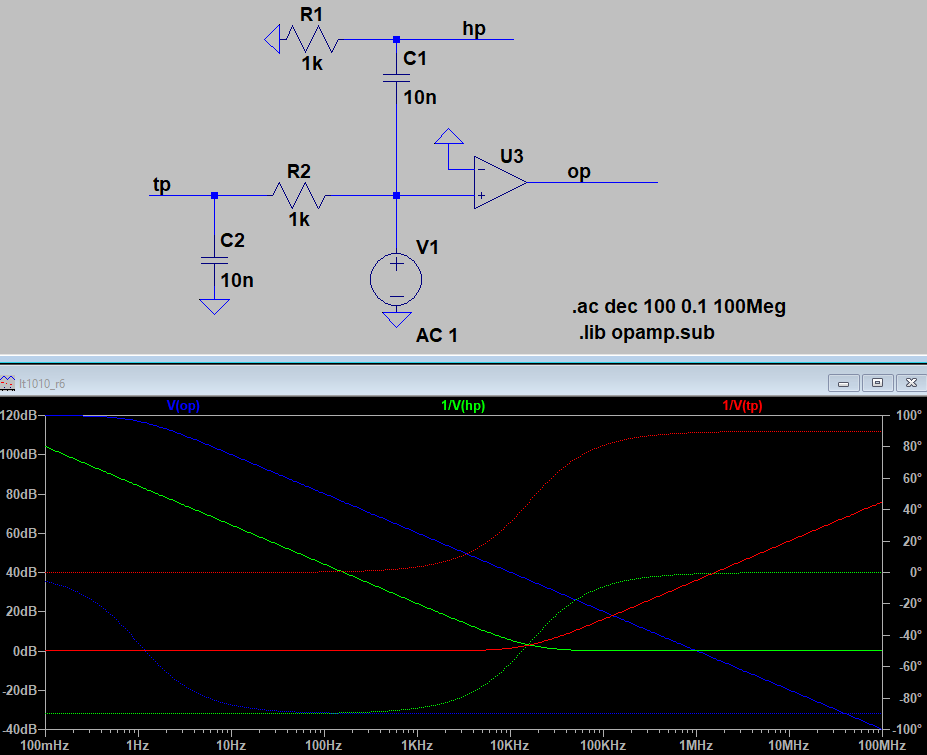
Task: Click the 100° right axis label
Action: (x=909, y=416)
